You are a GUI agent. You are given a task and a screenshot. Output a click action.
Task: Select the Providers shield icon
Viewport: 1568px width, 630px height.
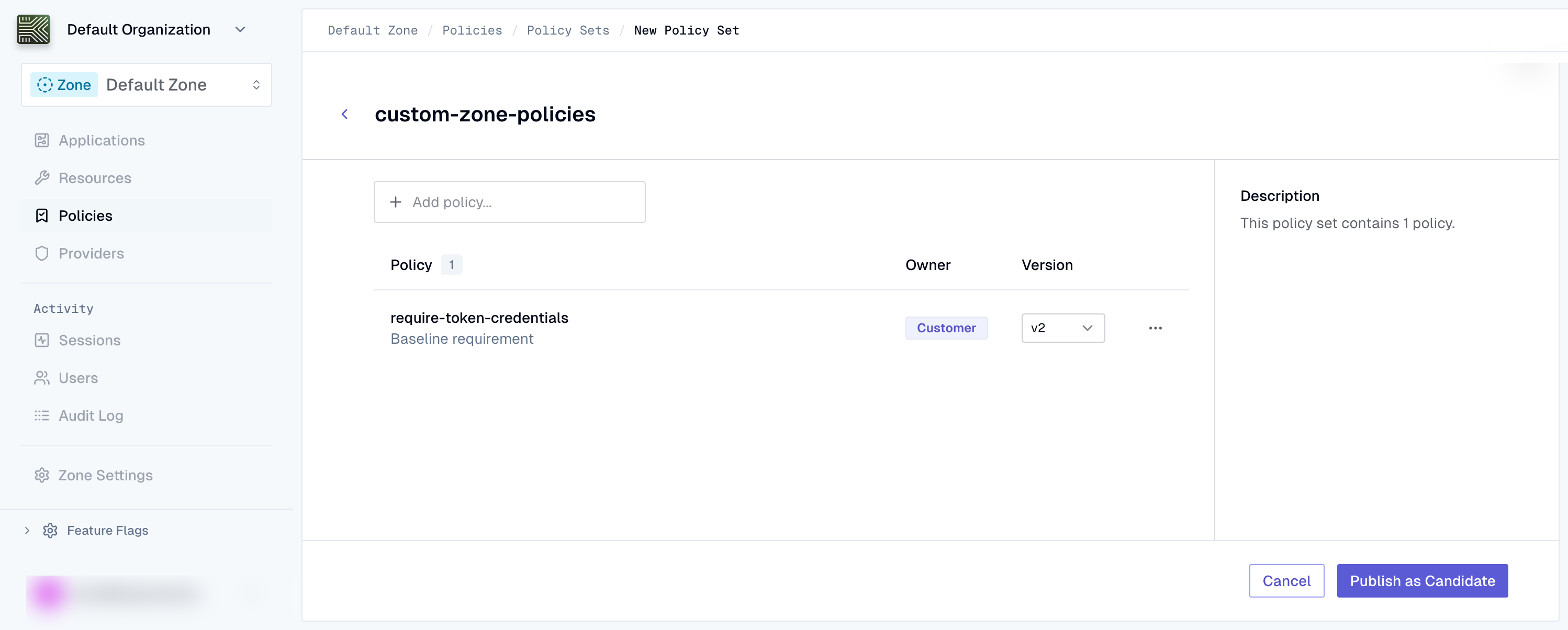coord(41,253)
